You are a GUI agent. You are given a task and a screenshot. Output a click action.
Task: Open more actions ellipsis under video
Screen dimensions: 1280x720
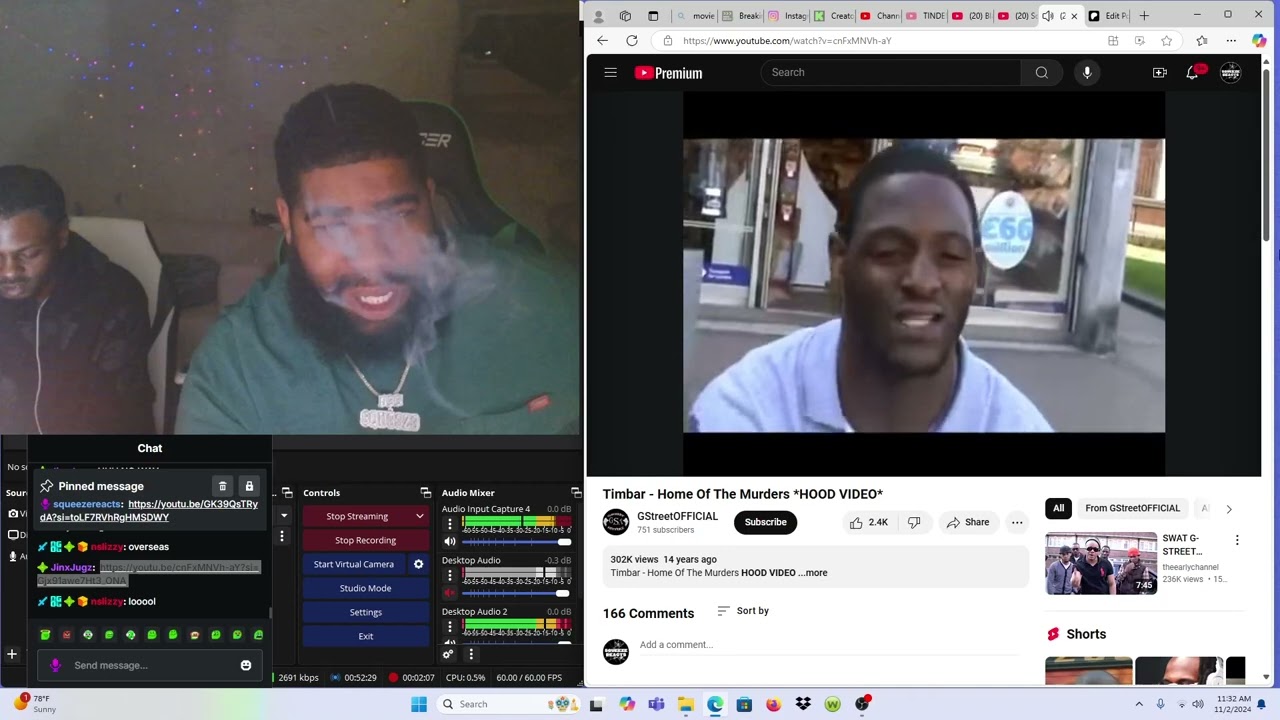pos(1017,522)
